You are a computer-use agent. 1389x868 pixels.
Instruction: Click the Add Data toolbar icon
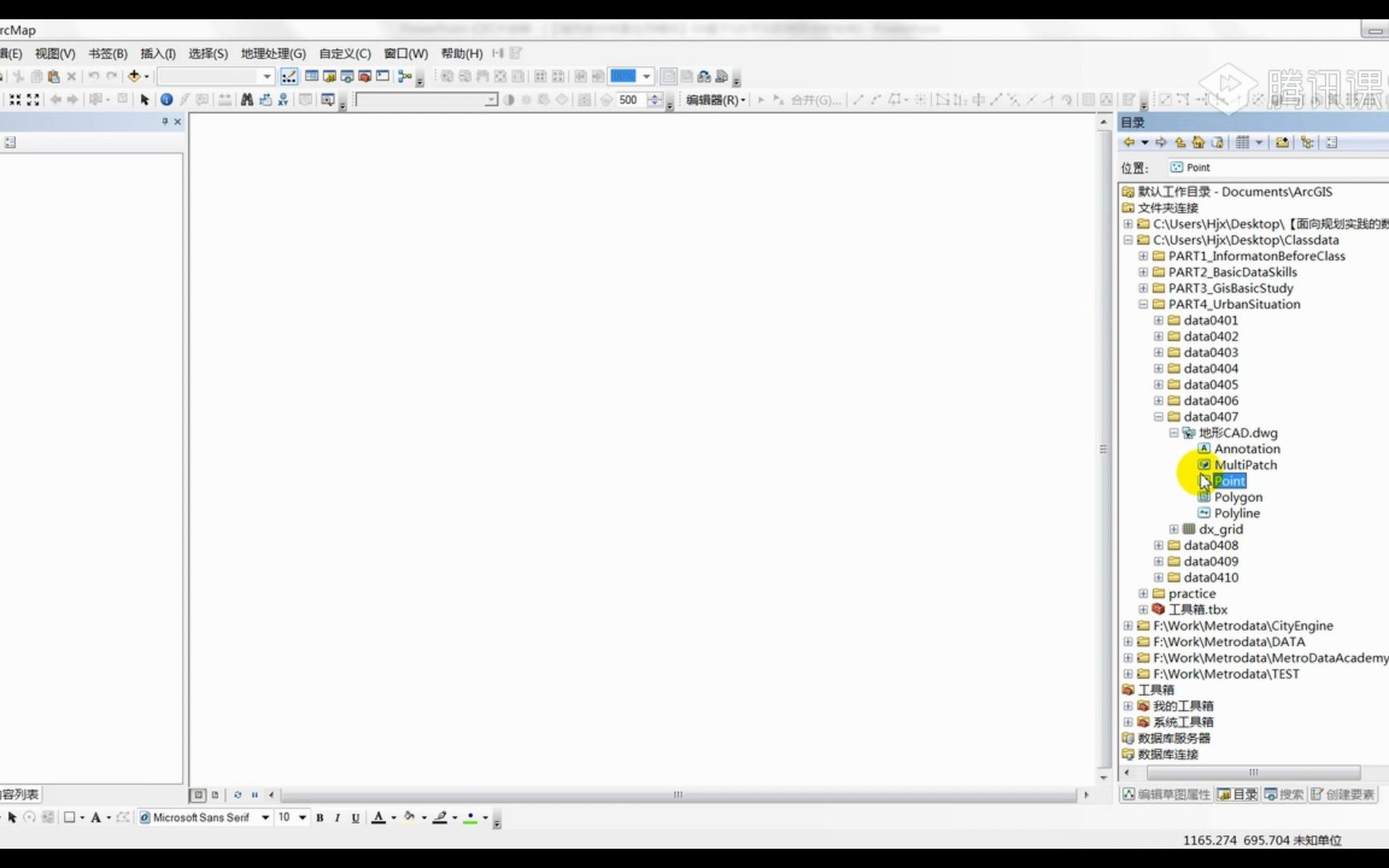point(134,76)
